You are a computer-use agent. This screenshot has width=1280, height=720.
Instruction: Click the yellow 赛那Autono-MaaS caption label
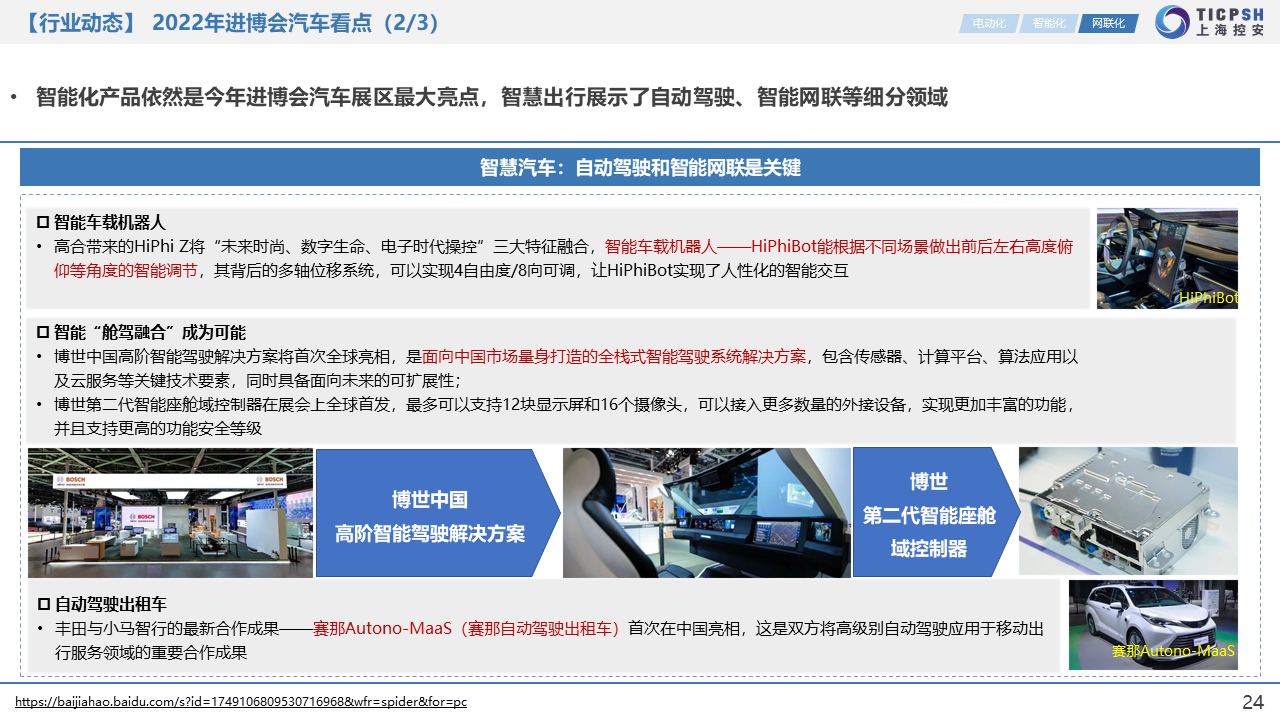click(x=1173, y=651)
